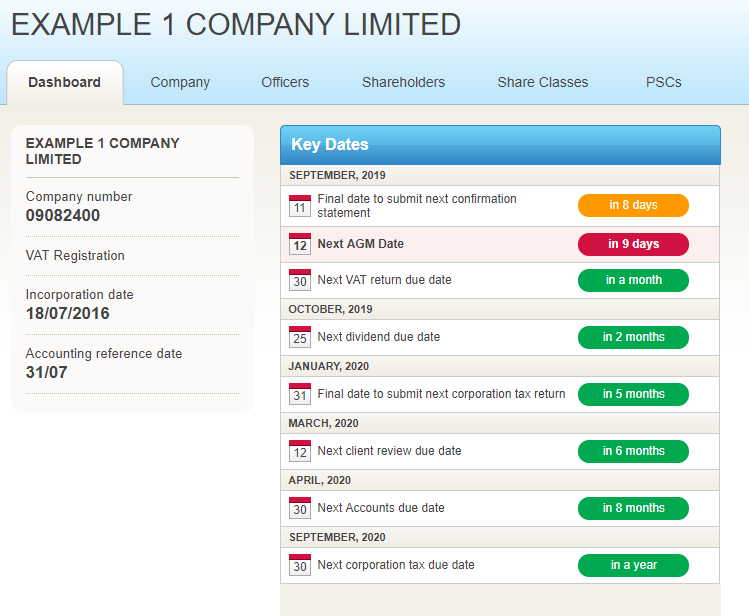This screenshot has width=749, height=616.
Task: Click calendar icon for Next Accounts due date
Action: coord(300,508)
